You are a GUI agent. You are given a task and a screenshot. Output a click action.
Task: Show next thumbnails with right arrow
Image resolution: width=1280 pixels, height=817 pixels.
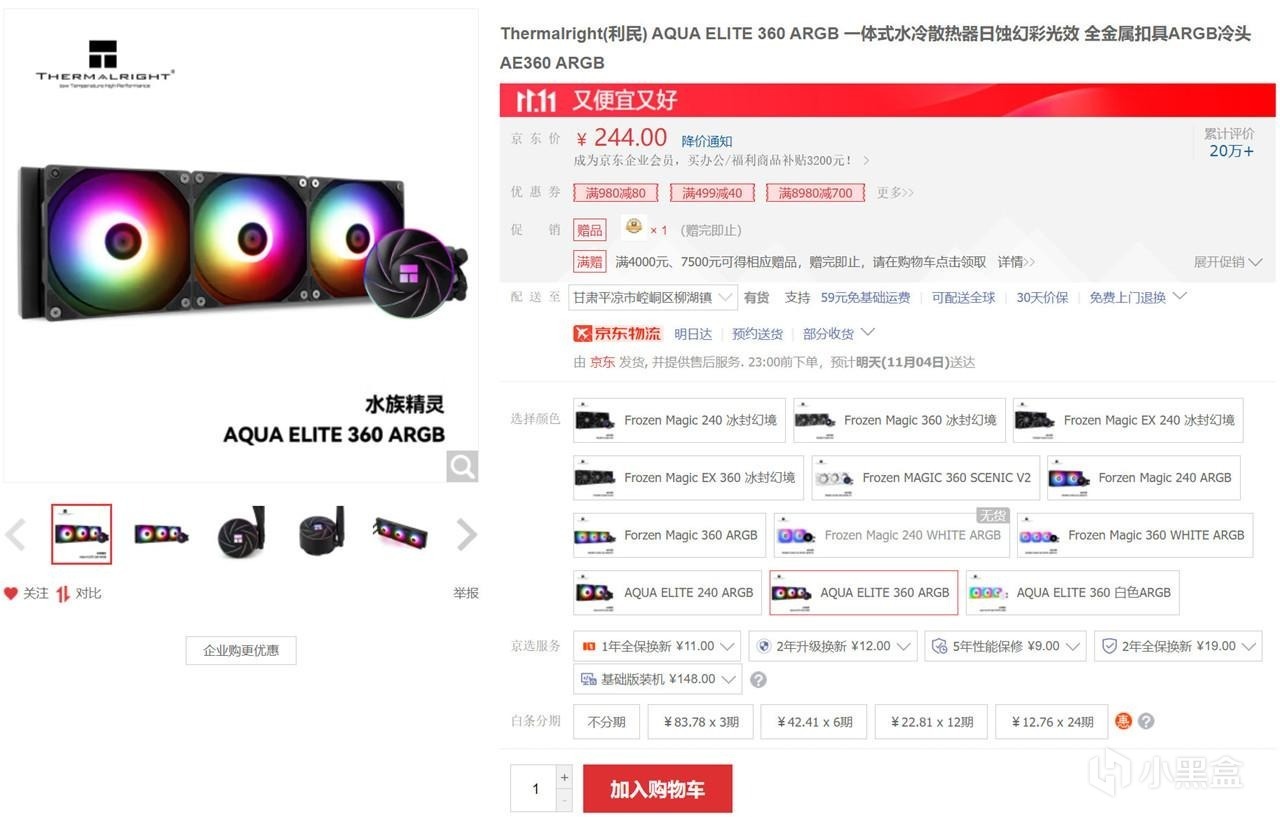click(467, 535)
